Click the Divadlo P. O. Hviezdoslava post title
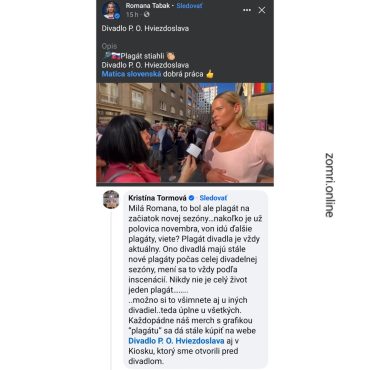The height and width of the screenshot is (370, 370). 145,29
